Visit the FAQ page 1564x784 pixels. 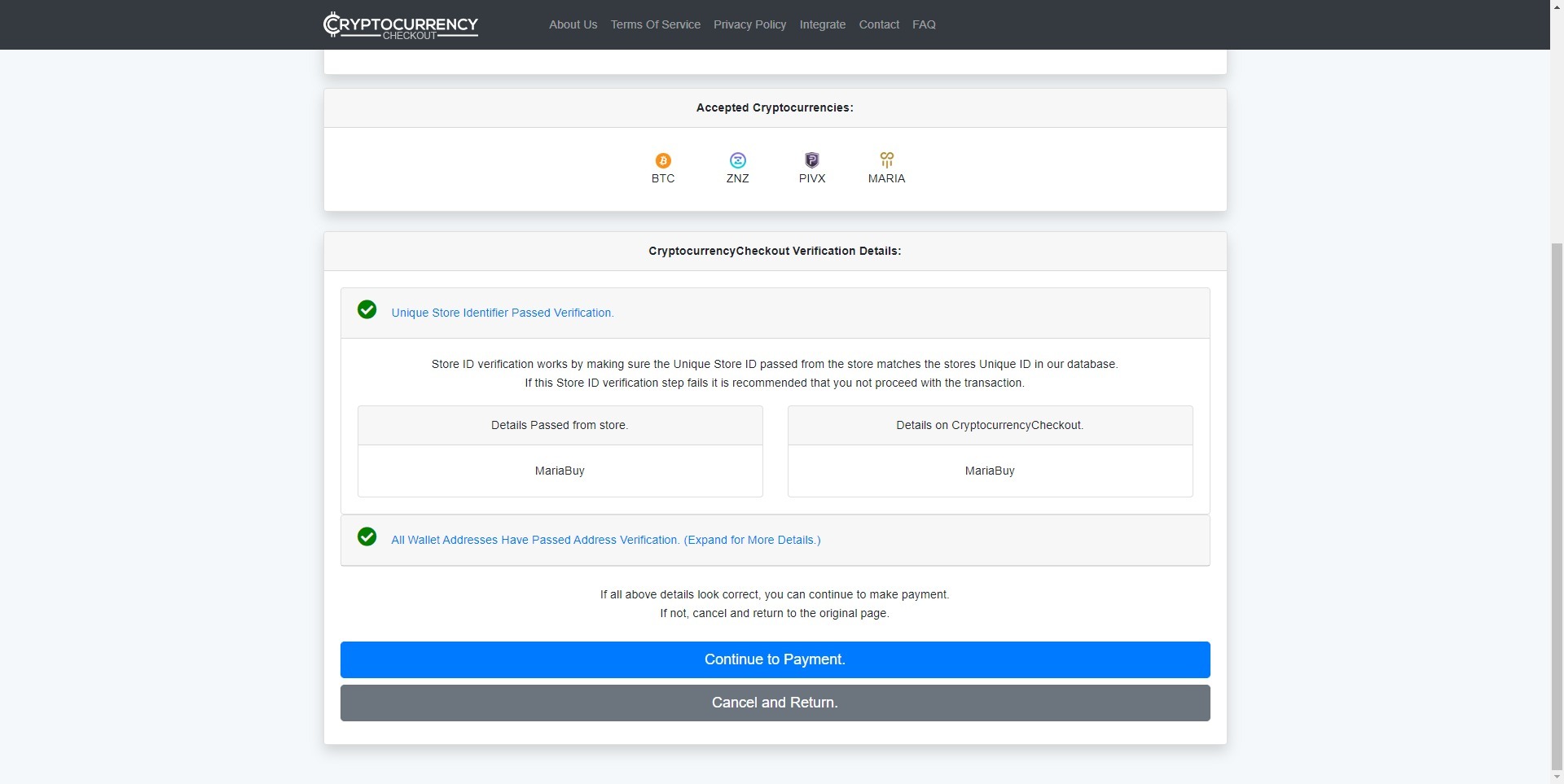pos(924,24)
